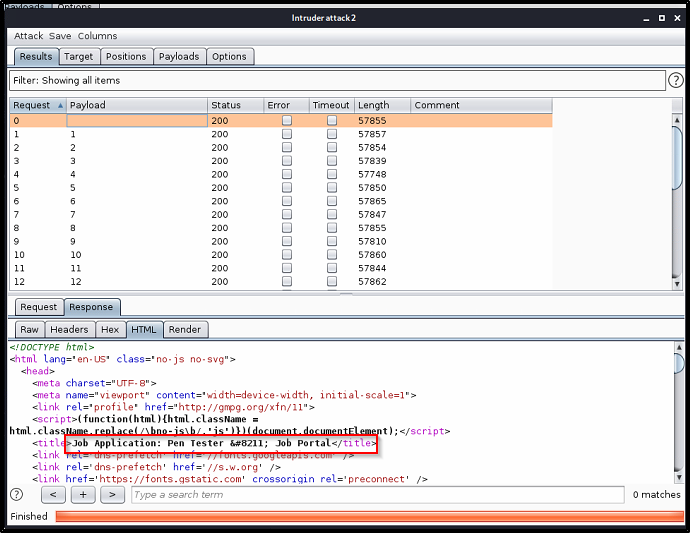
Task: Open the search help question mark icon
Action: pyautogui.click(x=16, y=494)
